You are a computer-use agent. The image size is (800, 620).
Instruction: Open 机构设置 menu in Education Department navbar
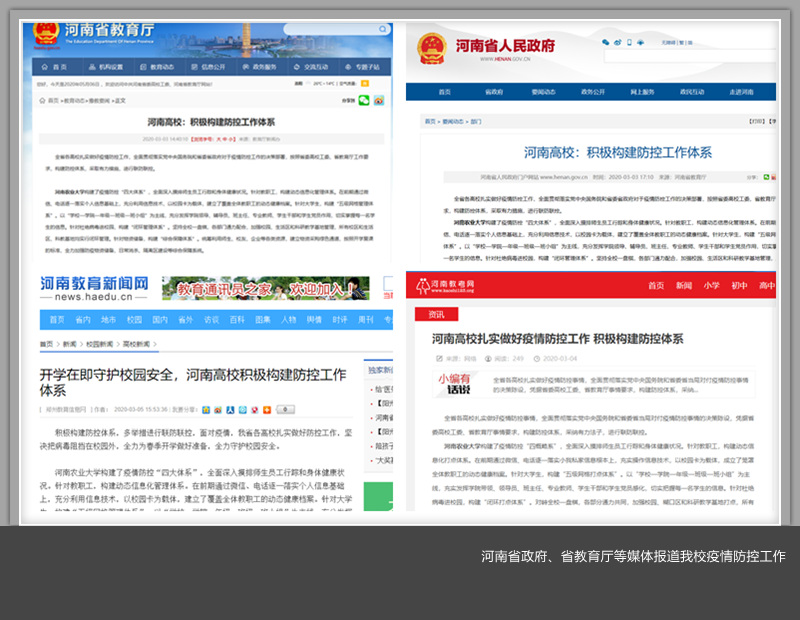(106, 67)
